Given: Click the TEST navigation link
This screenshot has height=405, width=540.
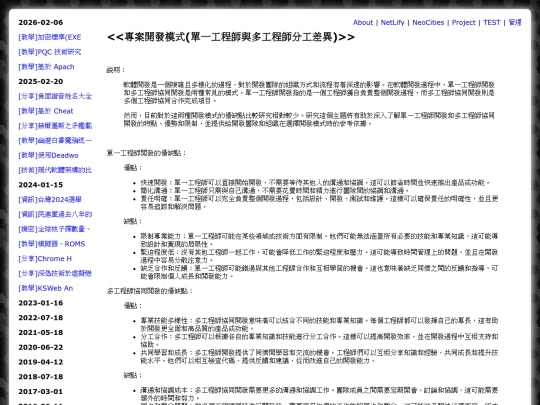Looking at the screenshot, I should [x=491, y=22].
